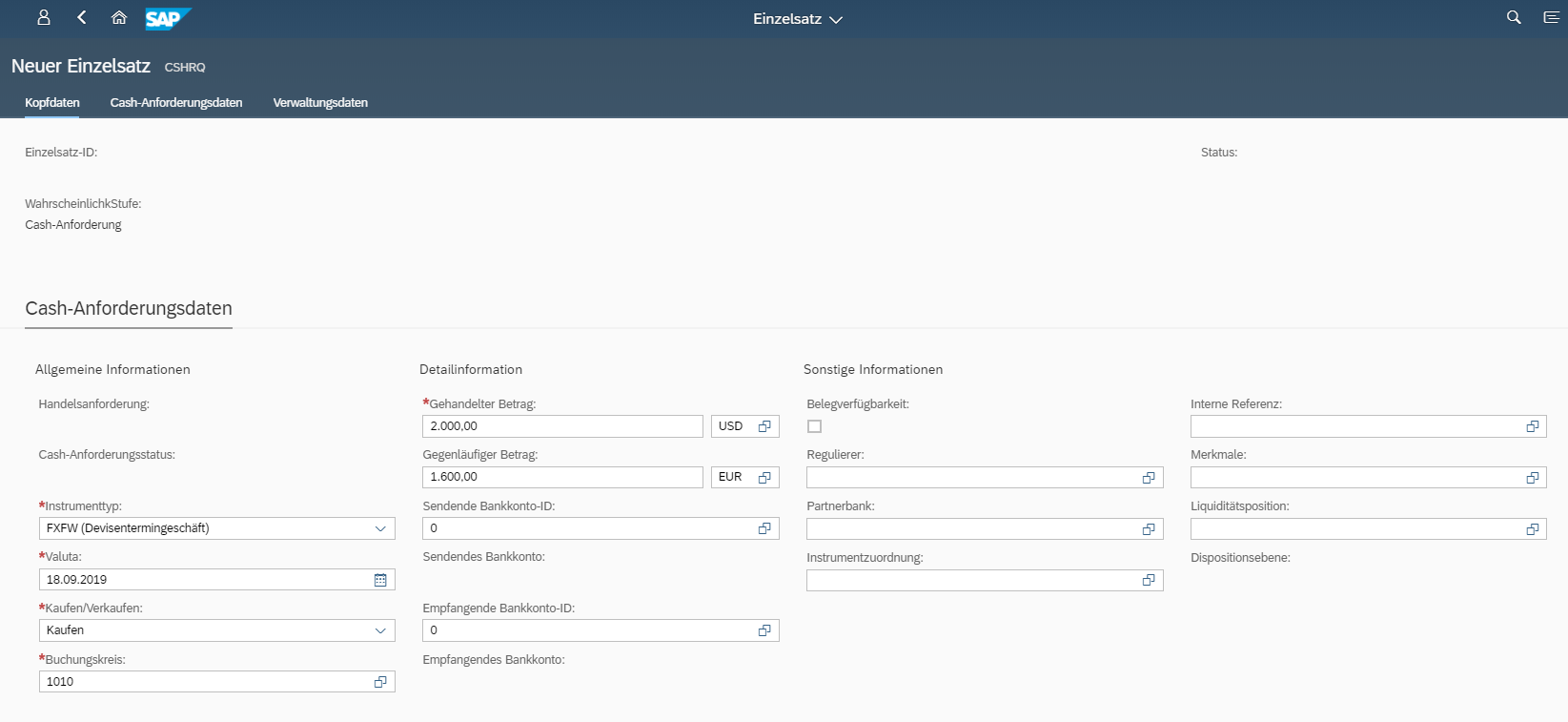
Task: Switch to the Cash-Anforderungsdaten tab
Action: (x=176, y=103)
